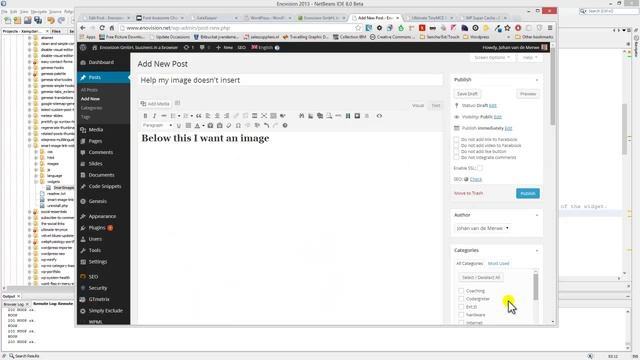
Task: Click WordPress logo in admin bar
Action: pyautogui.click(x=83, y=47)
